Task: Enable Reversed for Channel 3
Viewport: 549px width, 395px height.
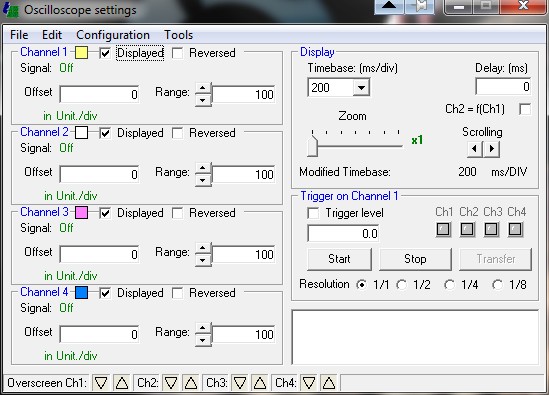Action: (178, 213)
